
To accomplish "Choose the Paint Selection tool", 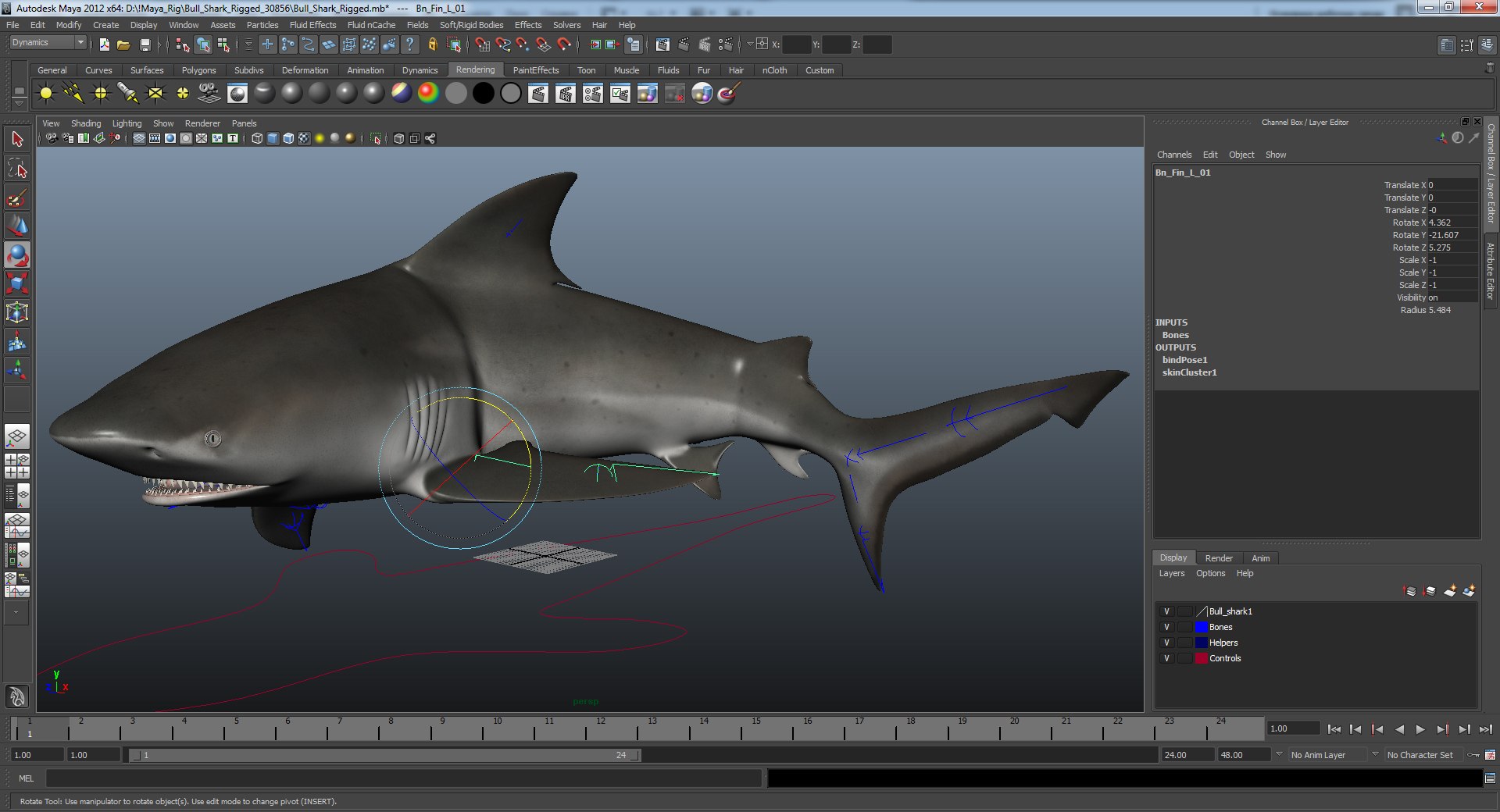I will (x=17, y=198).
